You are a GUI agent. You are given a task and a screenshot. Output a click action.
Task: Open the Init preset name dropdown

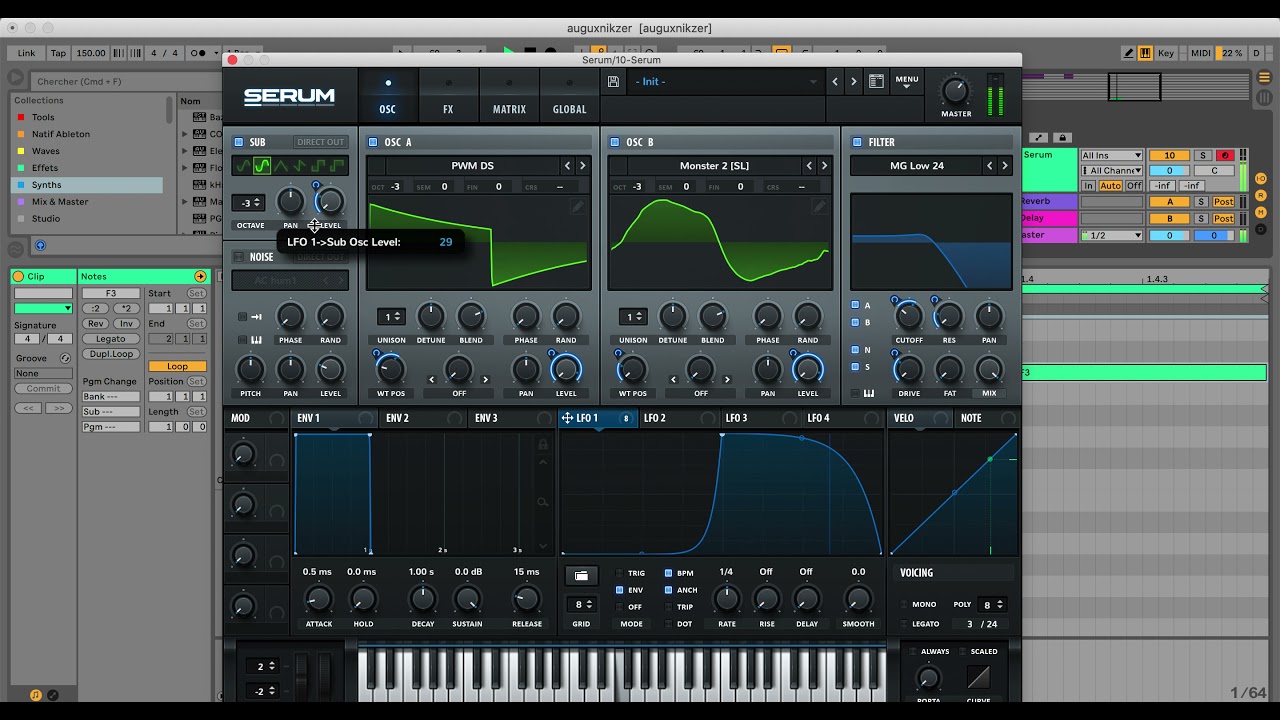click(726, 82)
